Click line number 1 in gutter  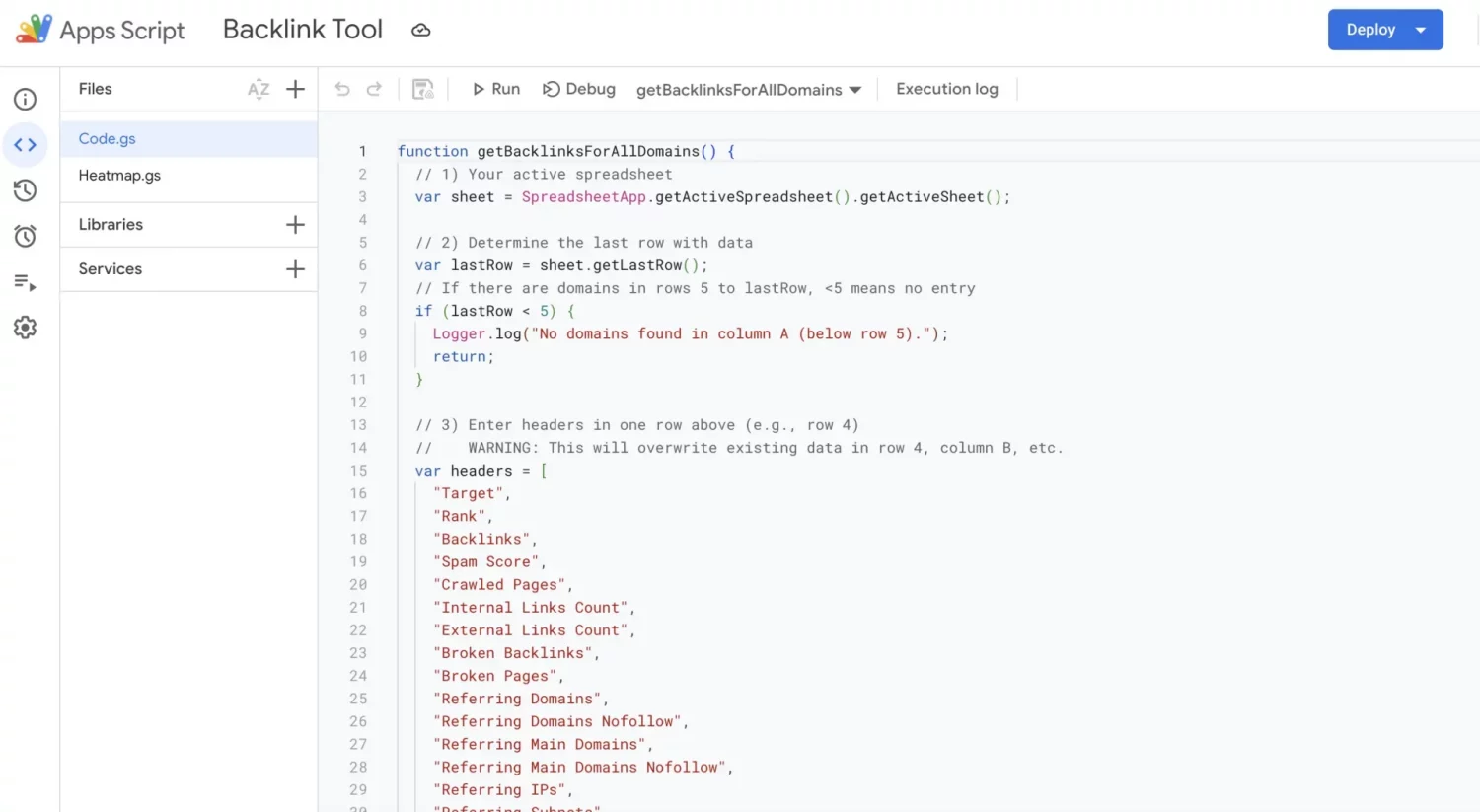(362, 152)
